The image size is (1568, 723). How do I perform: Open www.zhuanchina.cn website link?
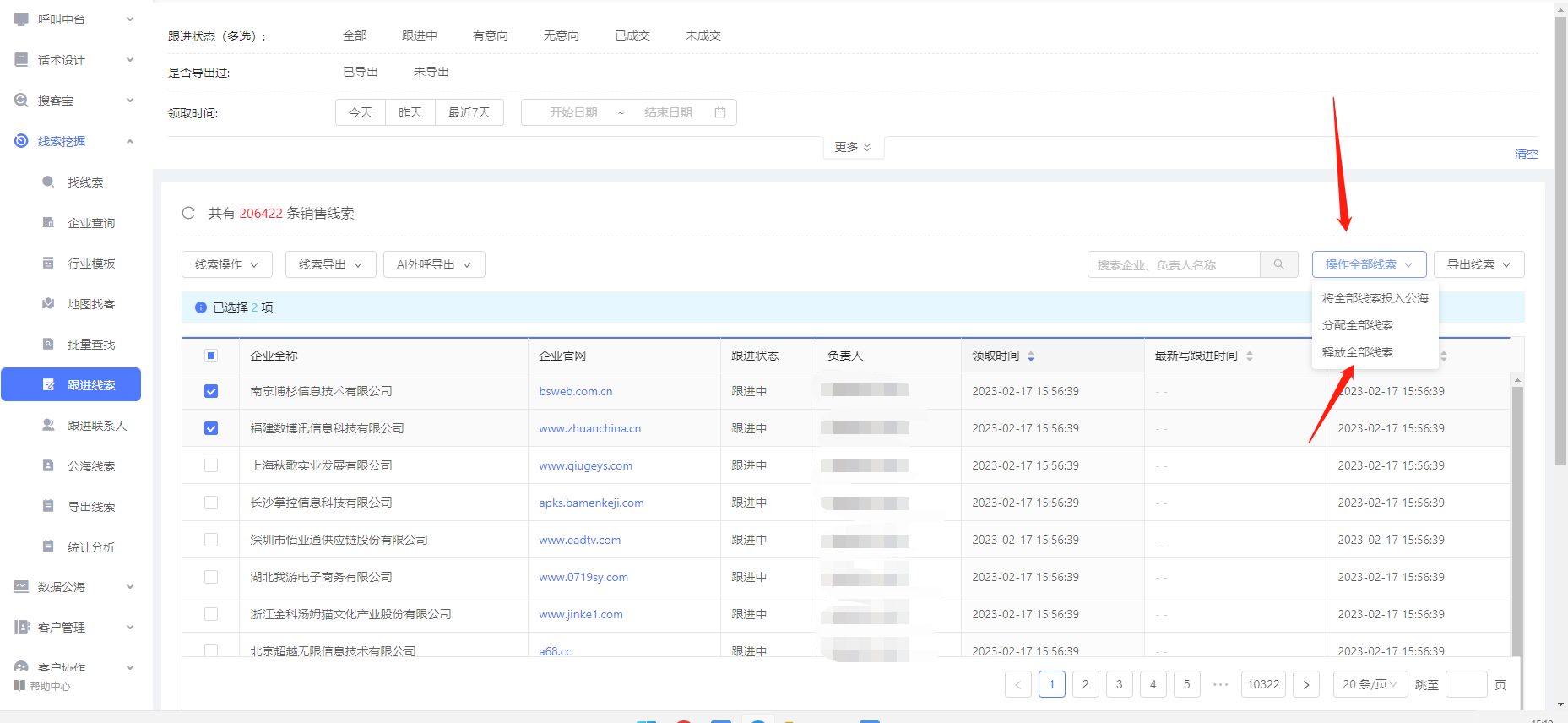coord(590,428)
